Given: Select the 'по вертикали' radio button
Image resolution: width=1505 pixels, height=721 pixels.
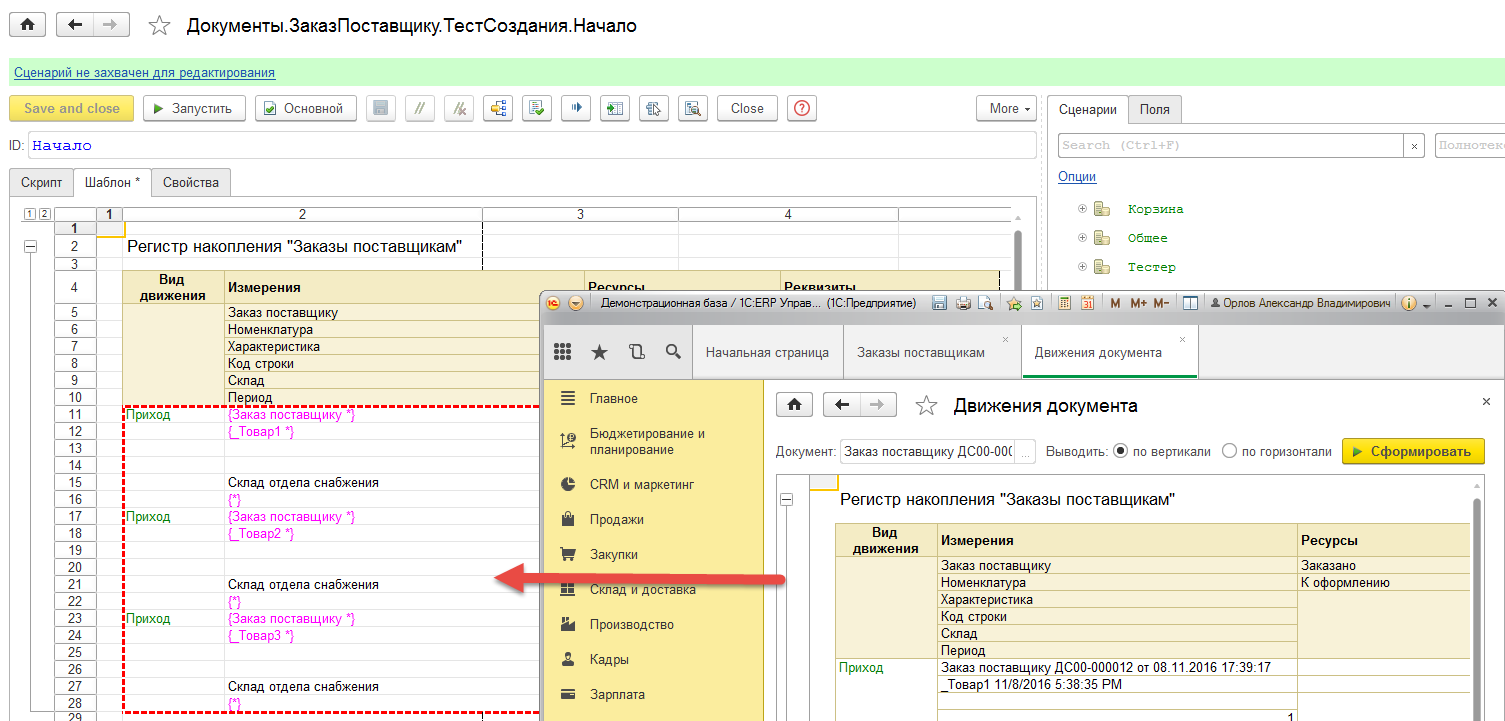Looking at the screenshot, I should (1120, 451).
